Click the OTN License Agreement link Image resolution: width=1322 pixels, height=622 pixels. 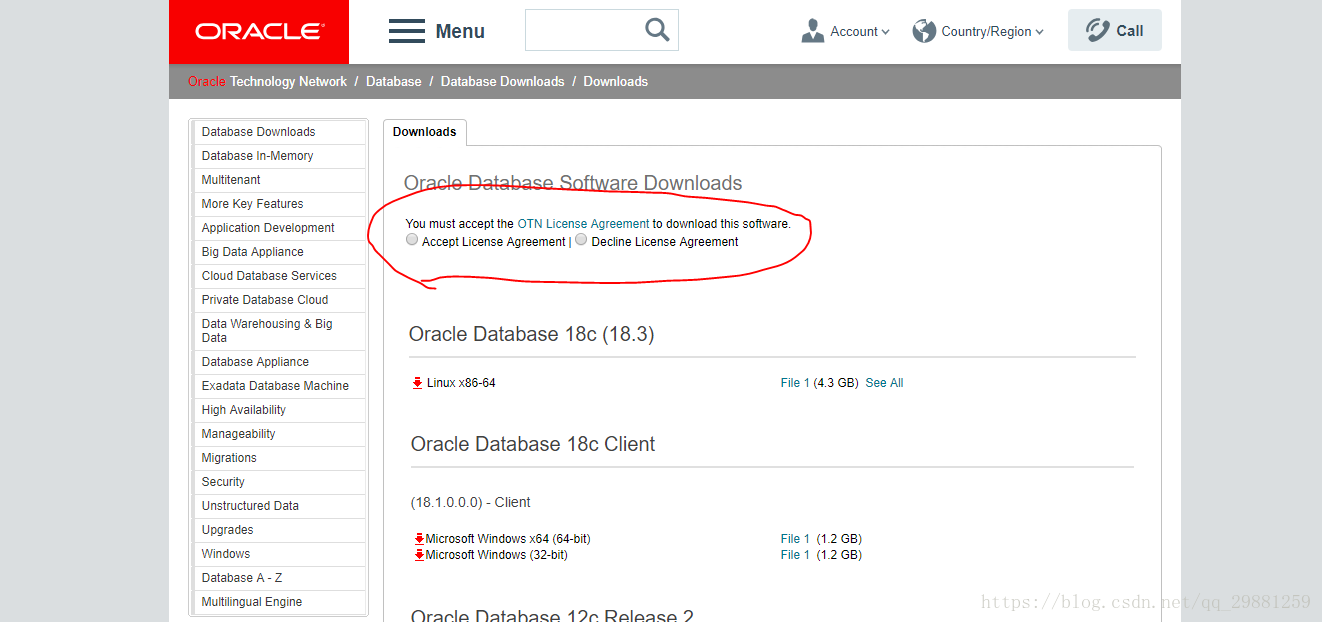583,224
